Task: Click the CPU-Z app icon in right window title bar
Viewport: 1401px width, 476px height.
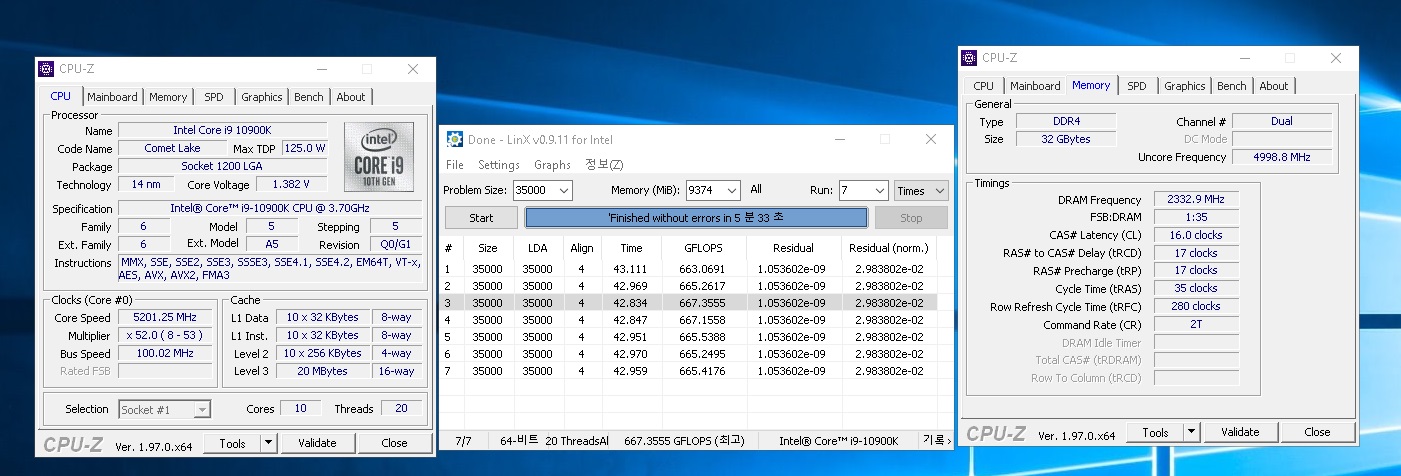Action: point(969,58)
